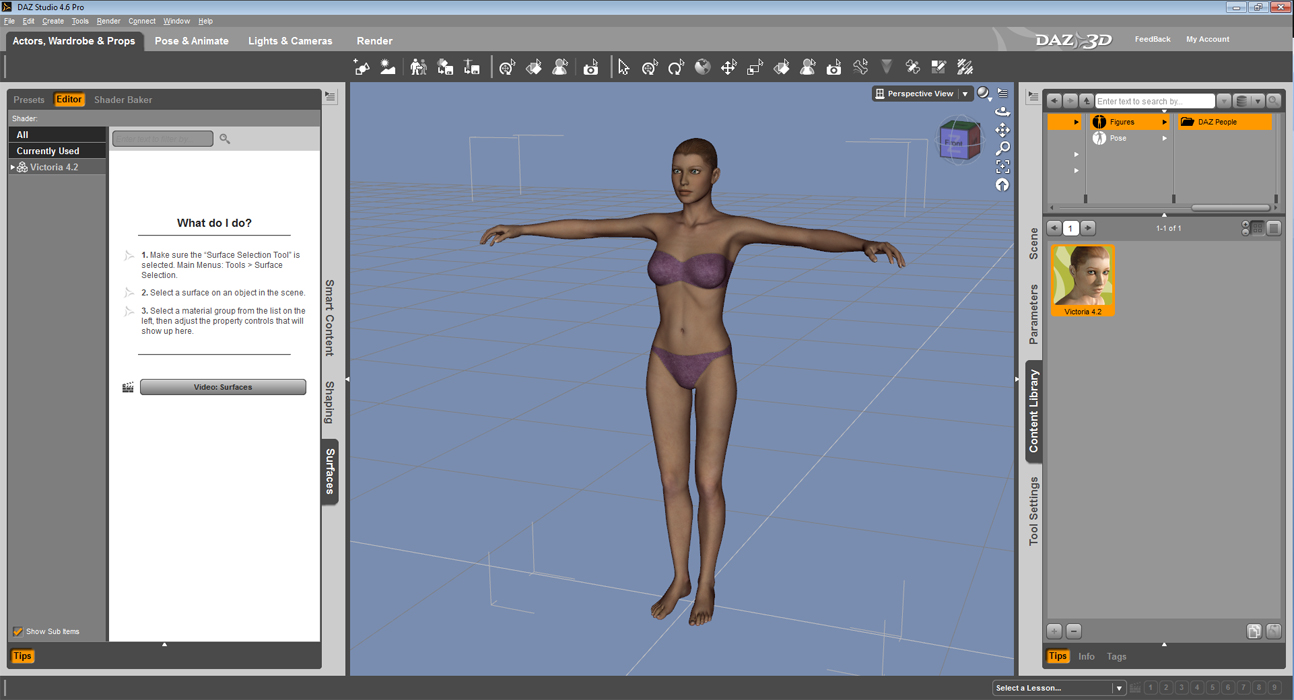This screenshot has width=1294, height=700.
Task: Open the Parameters side tab
Action: pos(1034,314)
